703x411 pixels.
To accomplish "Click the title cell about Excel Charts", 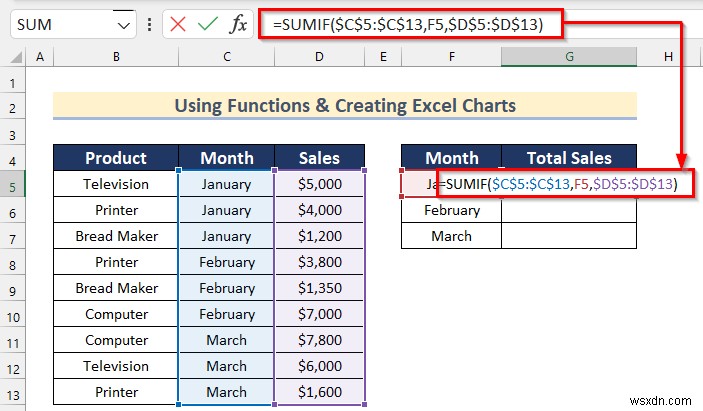I will pos(345,105).
